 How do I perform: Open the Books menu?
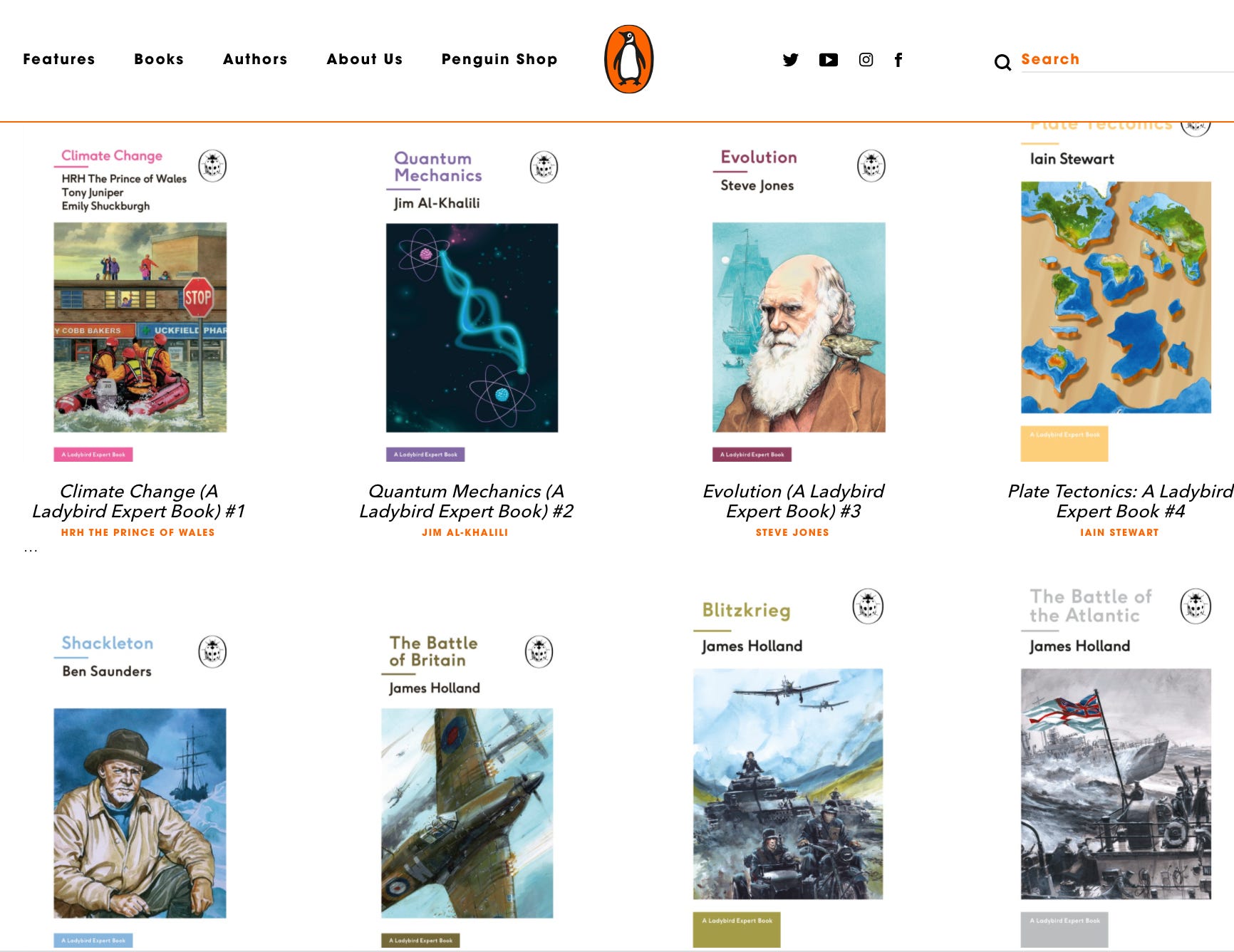coord(159,59)
